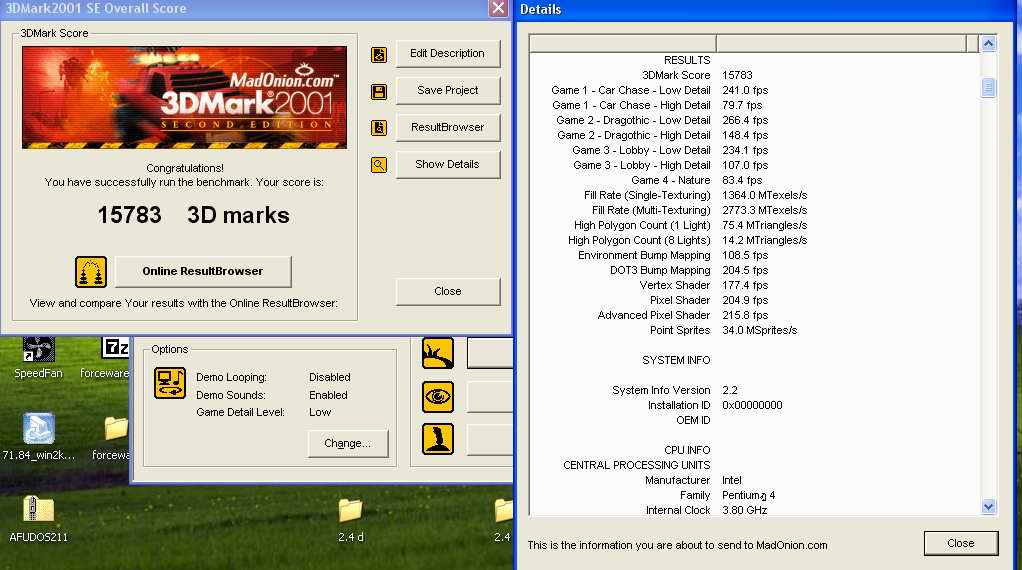This screenshot has height=570, width=1022.
Task: Click 'Demo Sounds' Enabled value in Options
Action: pos(328,395)
